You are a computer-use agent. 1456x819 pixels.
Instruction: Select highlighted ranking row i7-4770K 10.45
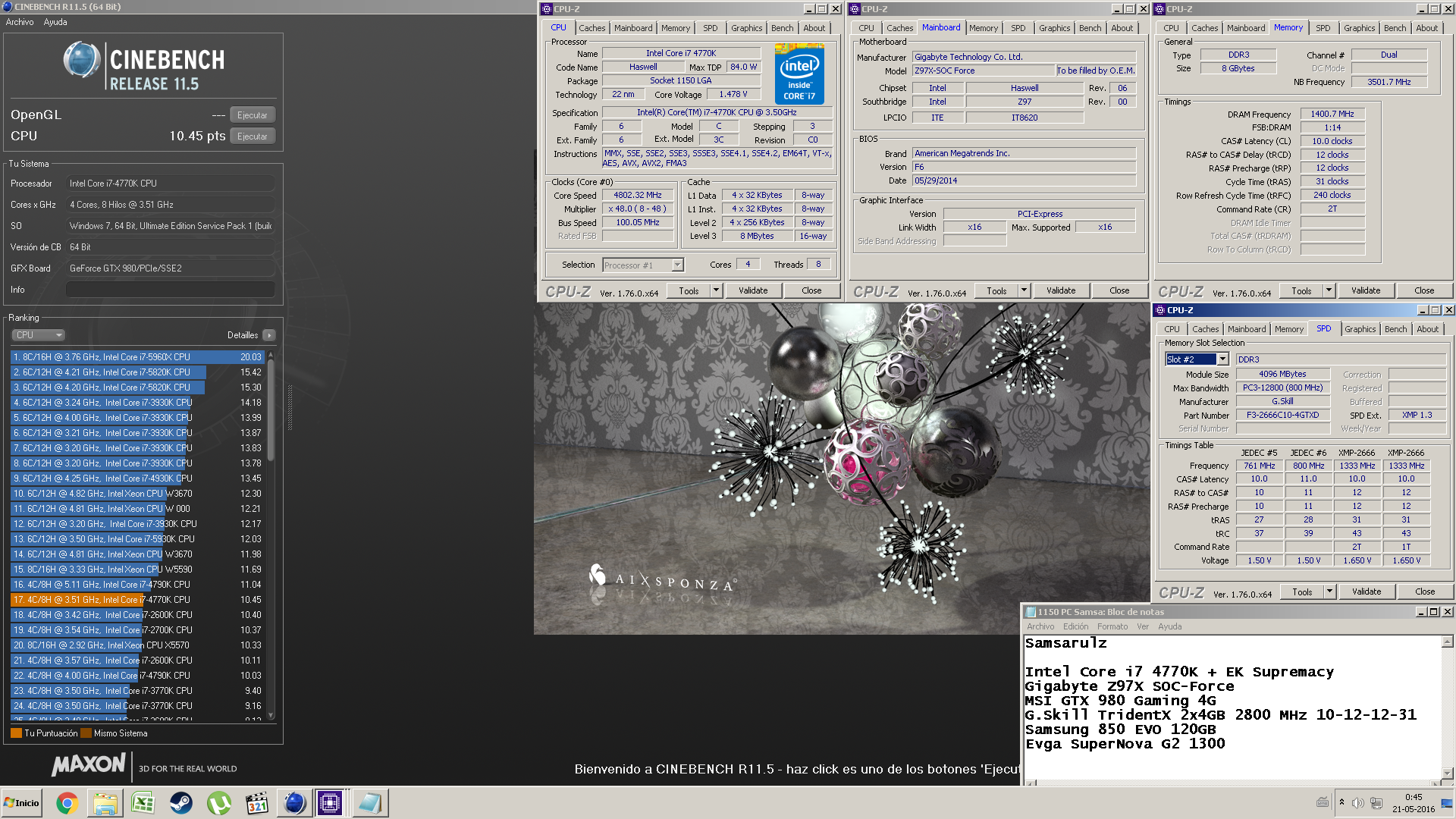pyautogui.click(x=137, y=600)
